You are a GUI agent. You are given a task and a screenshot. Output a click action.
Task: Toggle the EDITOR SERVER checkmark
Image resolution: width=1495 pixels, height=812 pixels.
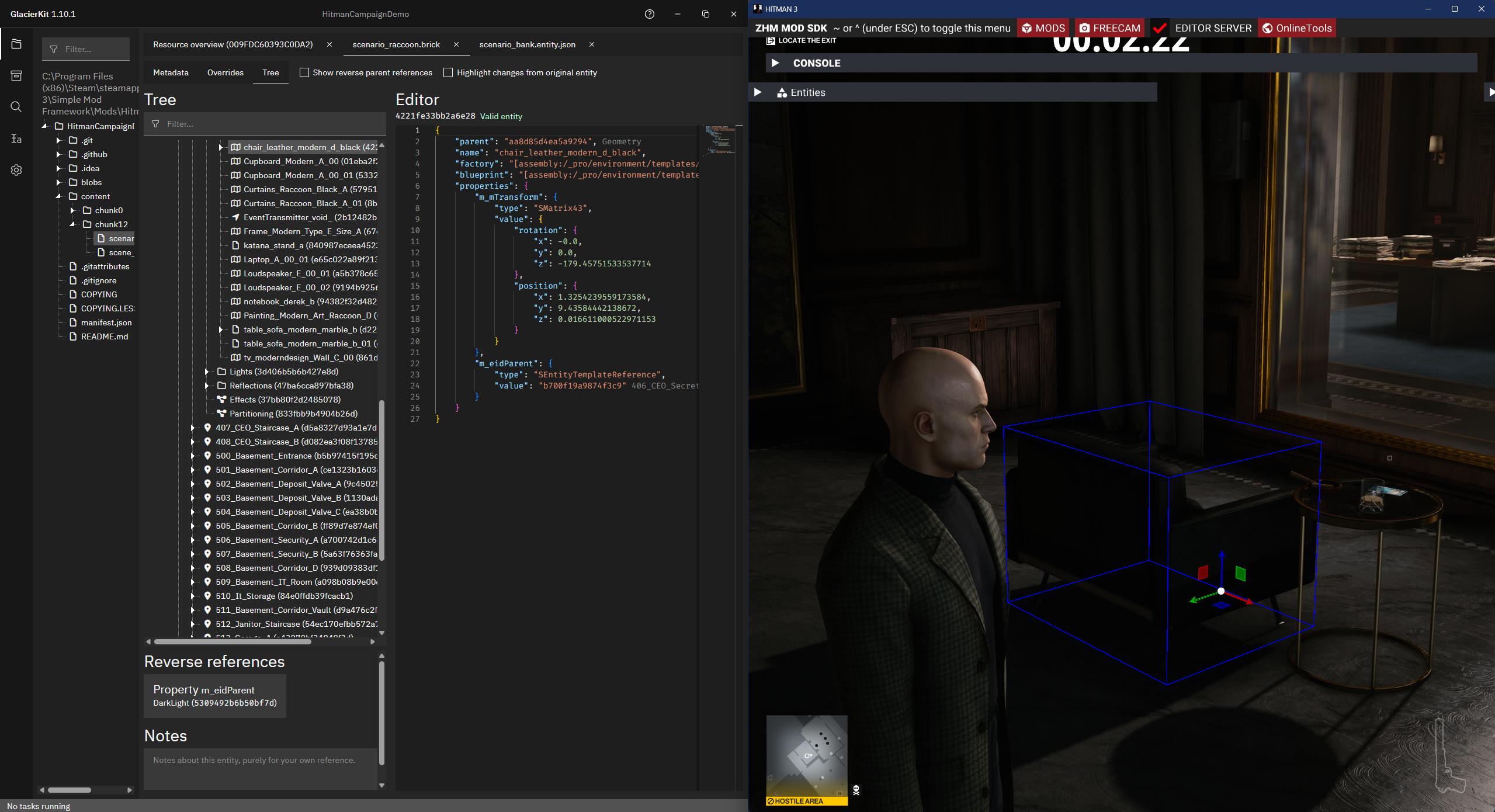[x=1160, y=28]
